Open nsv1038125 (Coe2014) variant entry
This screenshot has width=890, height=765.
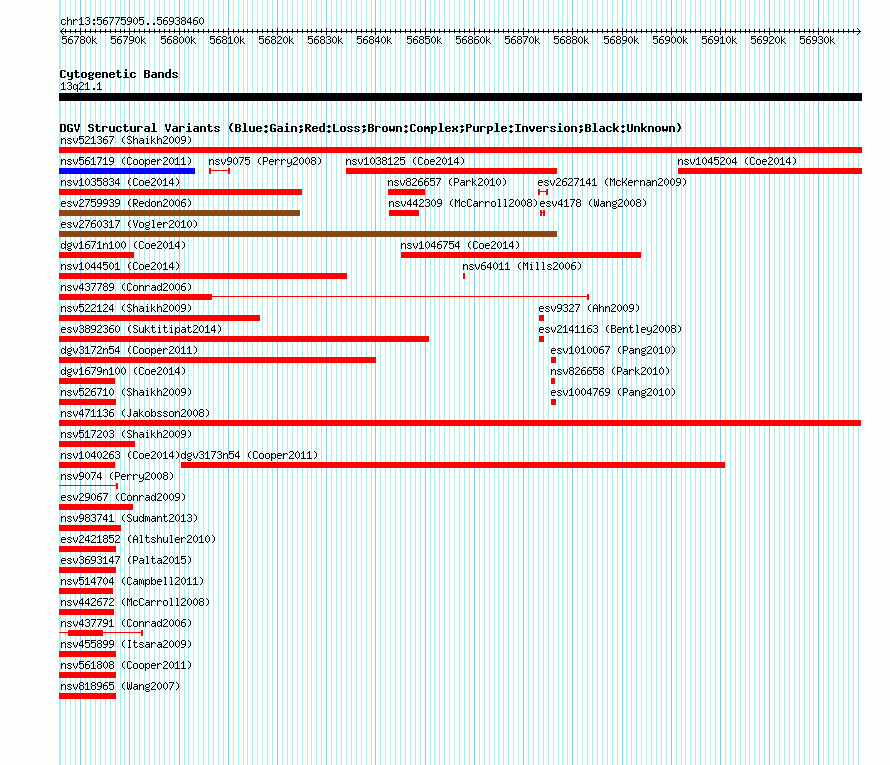(x=405, y=161)
